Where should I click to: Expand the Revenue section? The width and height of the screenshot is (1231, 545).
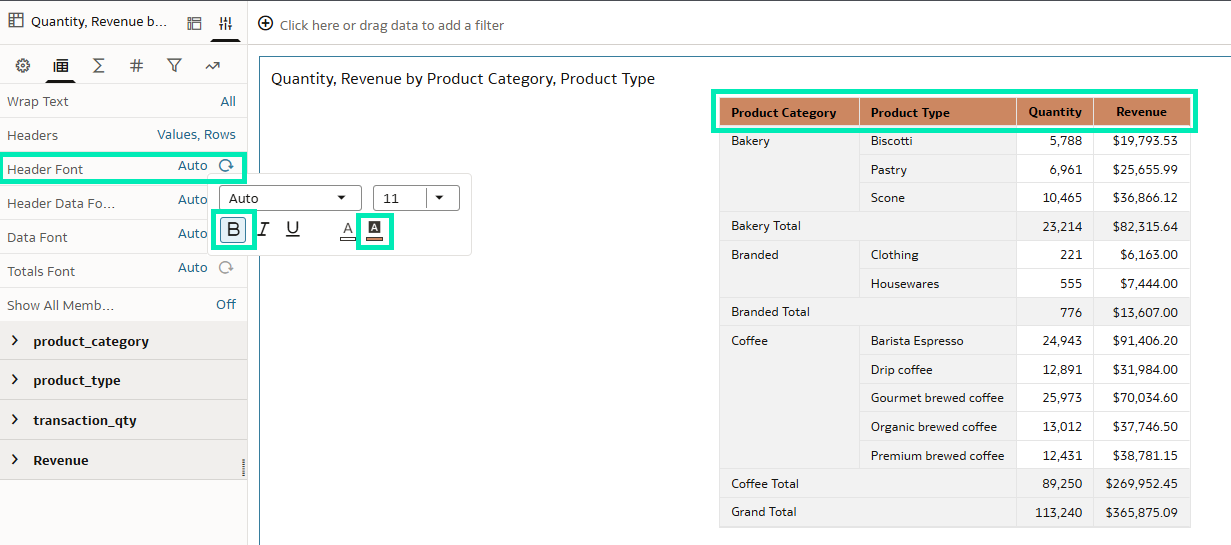(15, 460)
